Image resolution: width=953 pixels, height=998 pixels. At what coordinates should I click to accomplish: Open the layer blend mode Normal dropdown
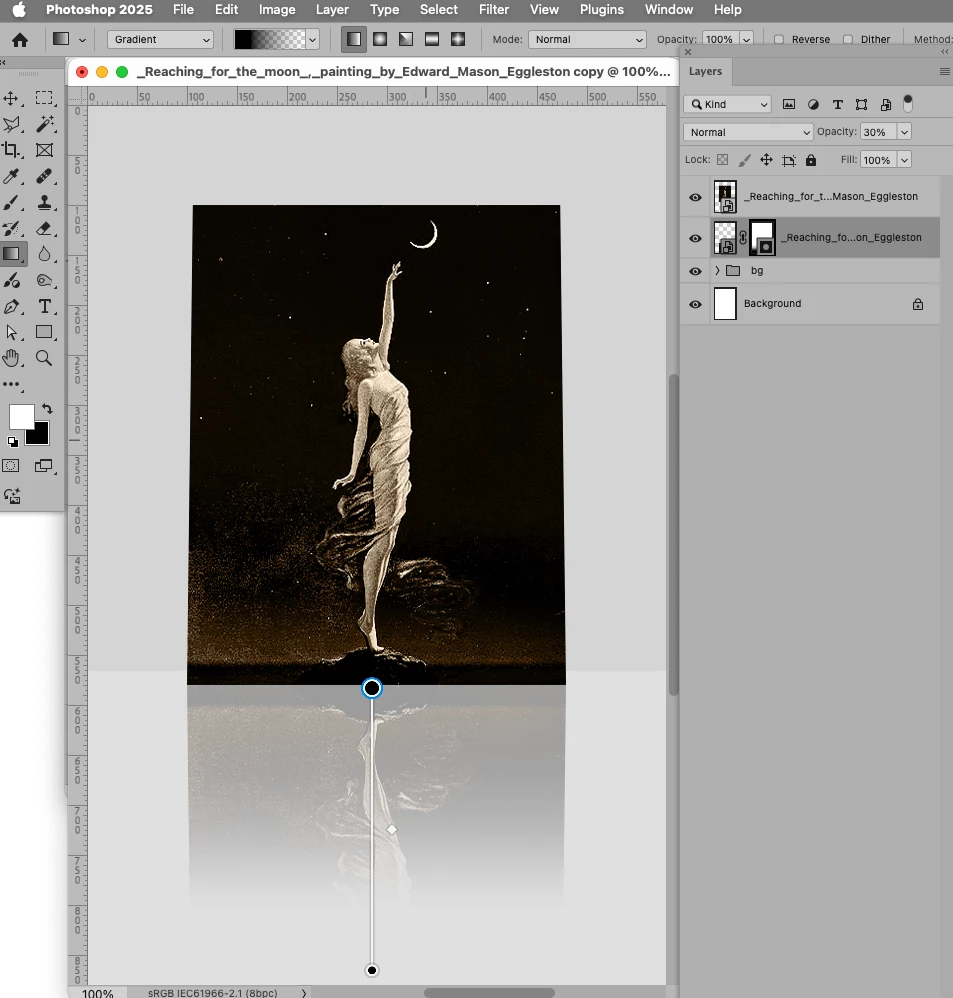pos(748,132)
